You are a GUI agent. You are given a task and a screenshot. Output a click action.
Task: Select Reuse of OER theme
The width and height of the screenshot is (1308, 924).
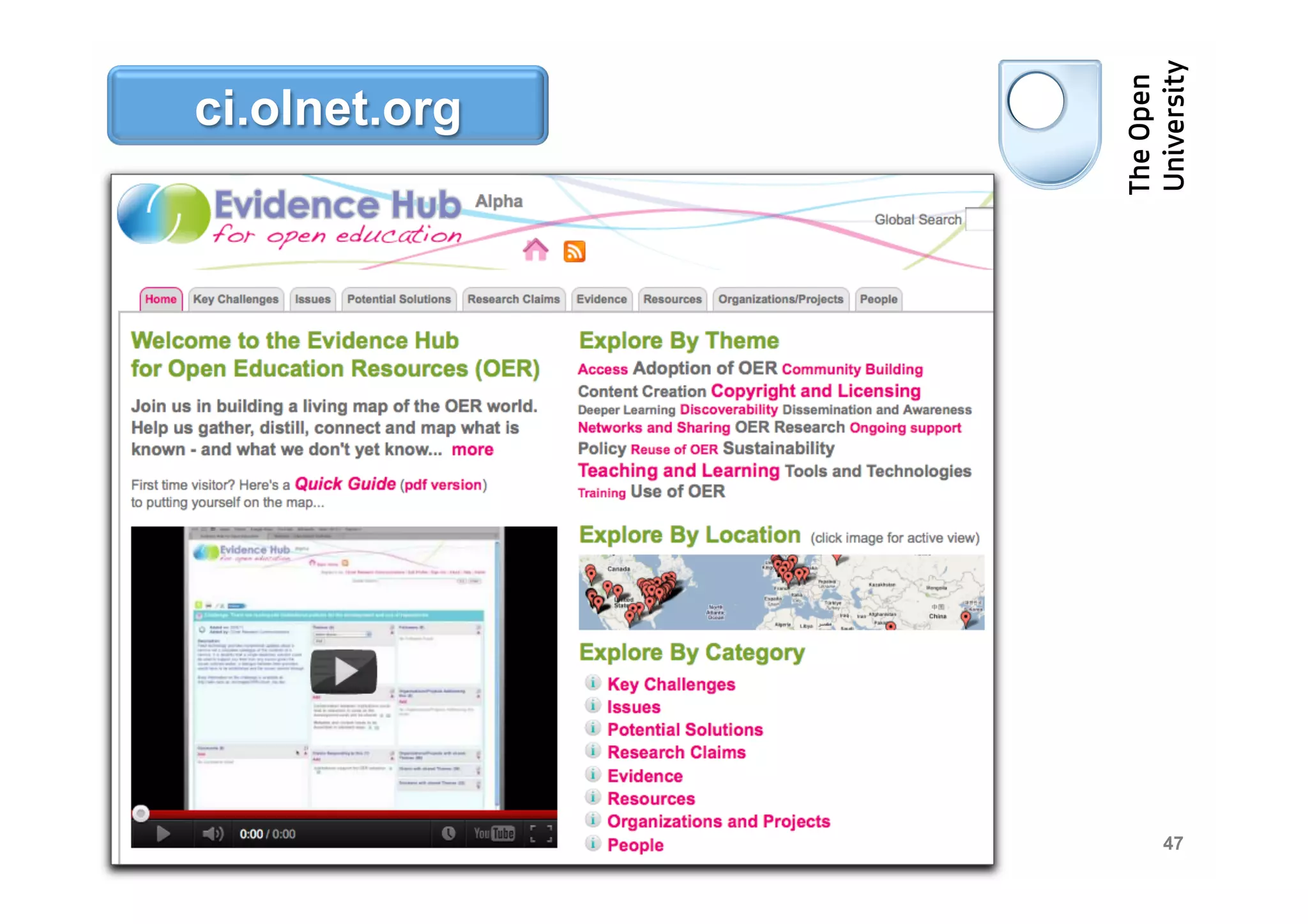click(674, 450)
